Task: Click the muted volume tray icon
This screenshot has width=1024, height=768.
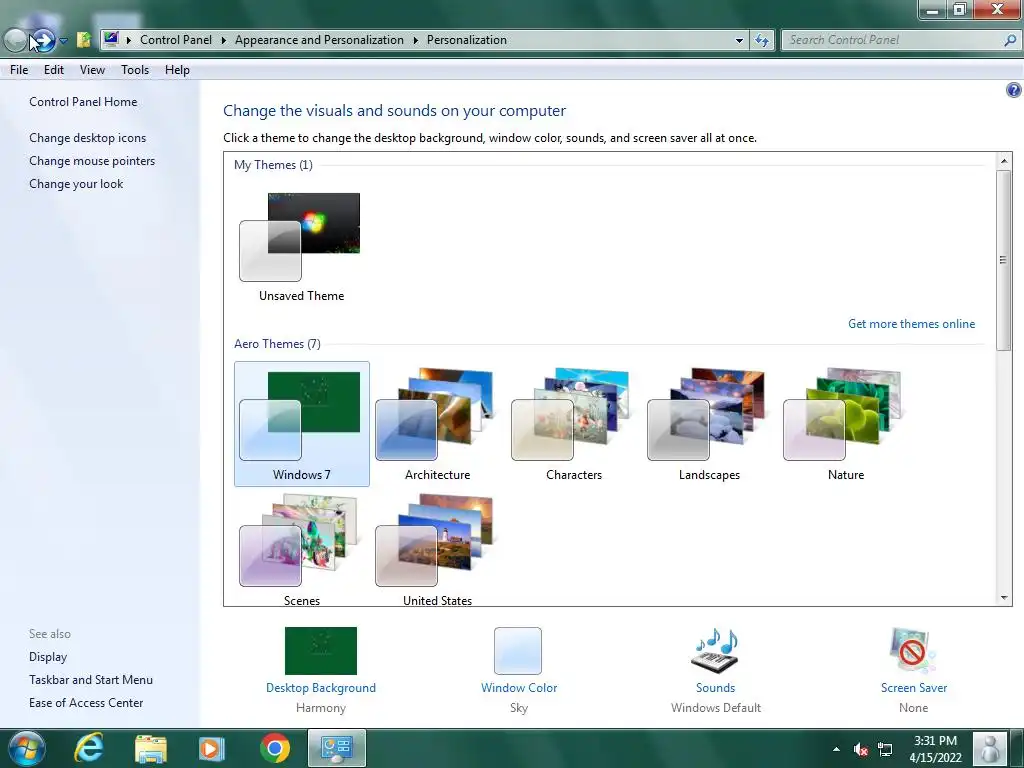Action: point(861,749)
